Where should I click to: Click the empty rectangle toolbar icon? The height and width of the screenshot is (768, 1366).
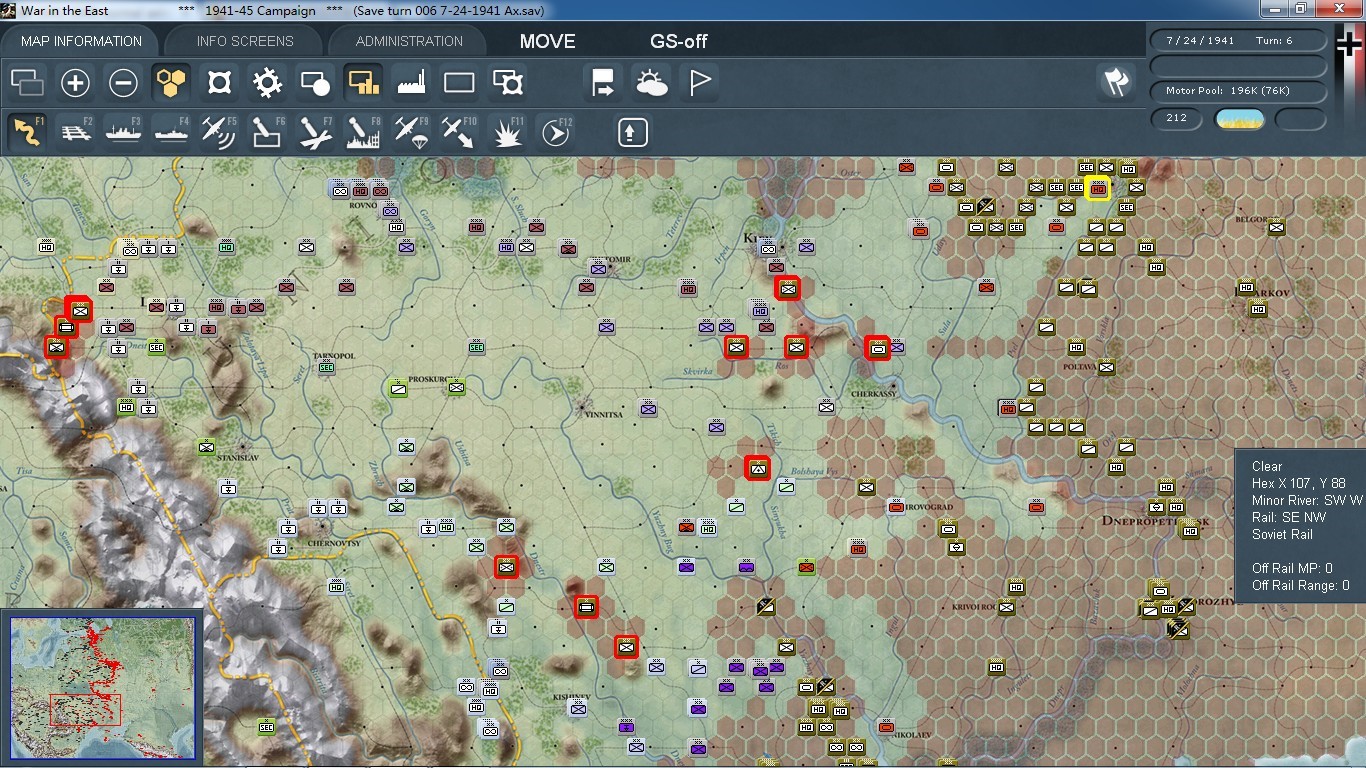coord(459,83)
